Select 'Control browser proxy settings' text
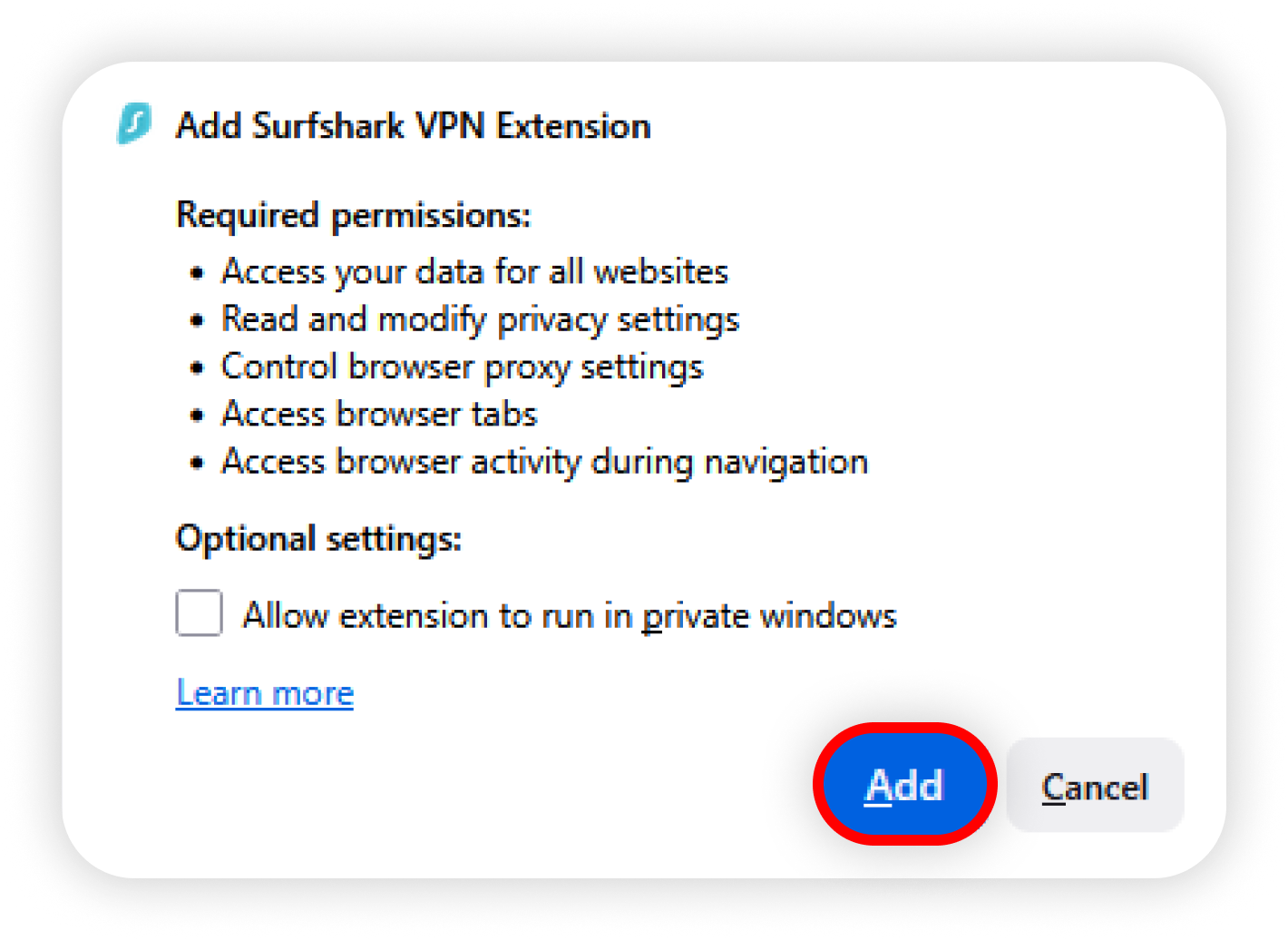The height and width of the screenshot is (940, 1288). pos(462,367)
